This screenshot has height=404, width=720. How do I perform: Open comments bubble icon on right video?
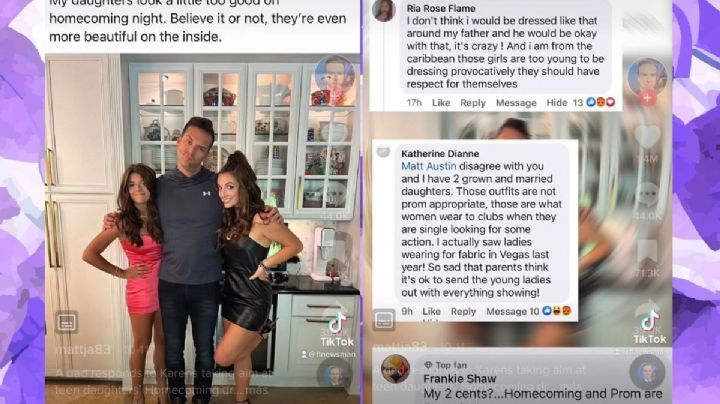coord(647,194)
